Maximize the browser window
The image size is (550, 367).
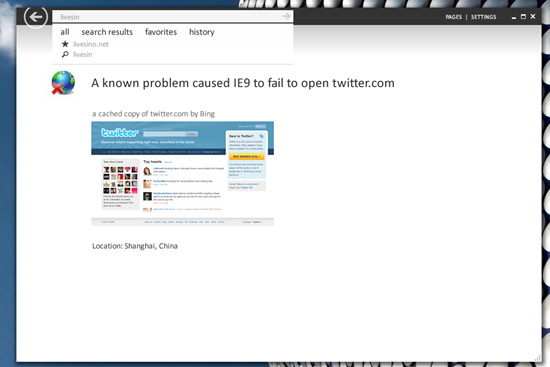point(523,16)
